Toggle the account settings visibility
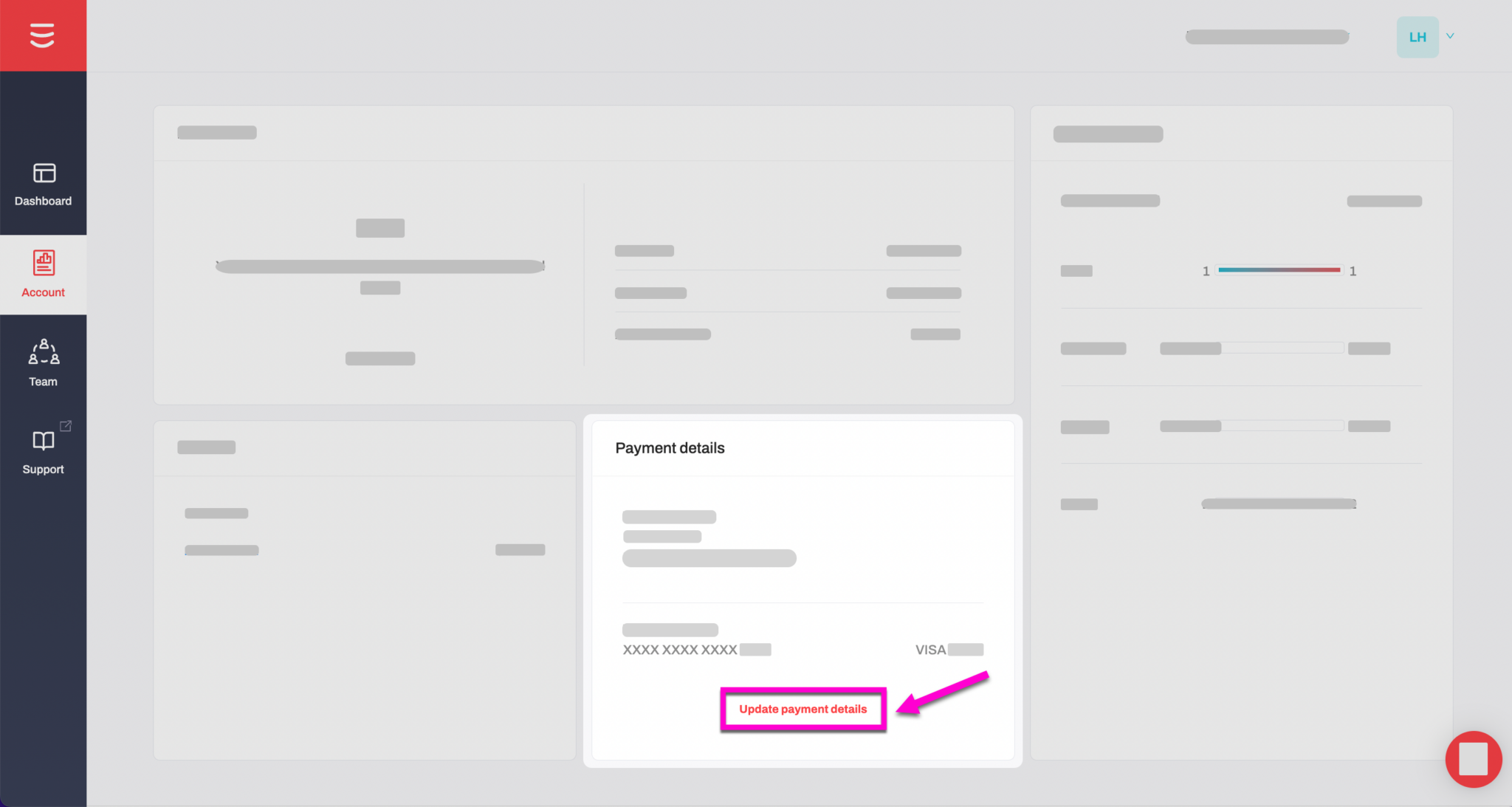This screenshot has height=807, width=1512. (1451, 37)
